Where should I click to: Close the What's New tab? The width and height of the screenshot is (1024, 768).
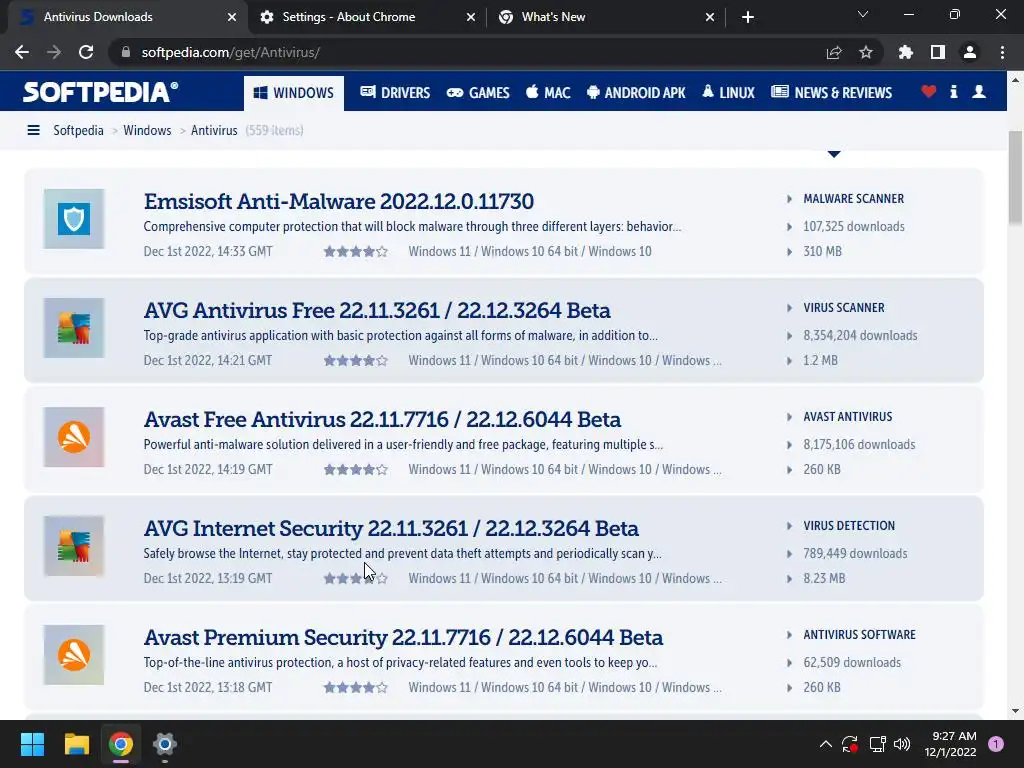(x=710, y=18)
